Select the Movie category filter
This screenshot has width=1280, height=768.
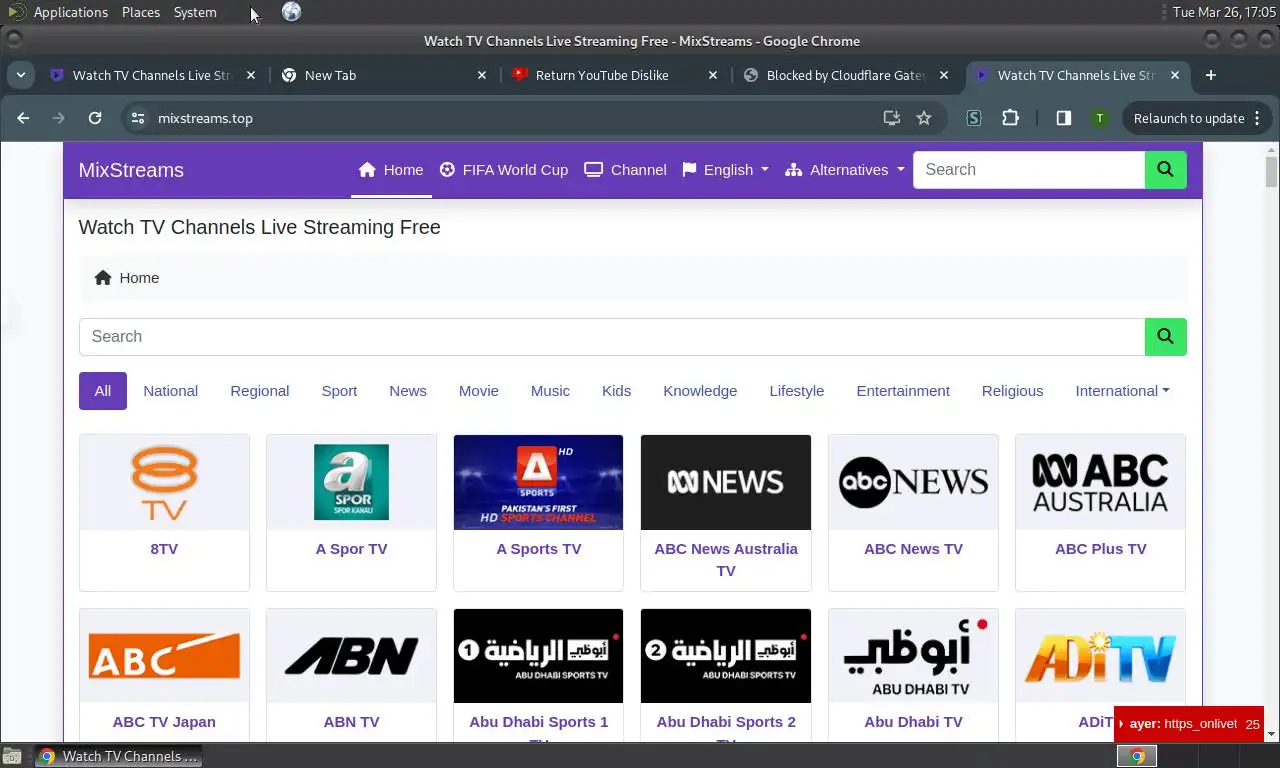tap(479, 391)
